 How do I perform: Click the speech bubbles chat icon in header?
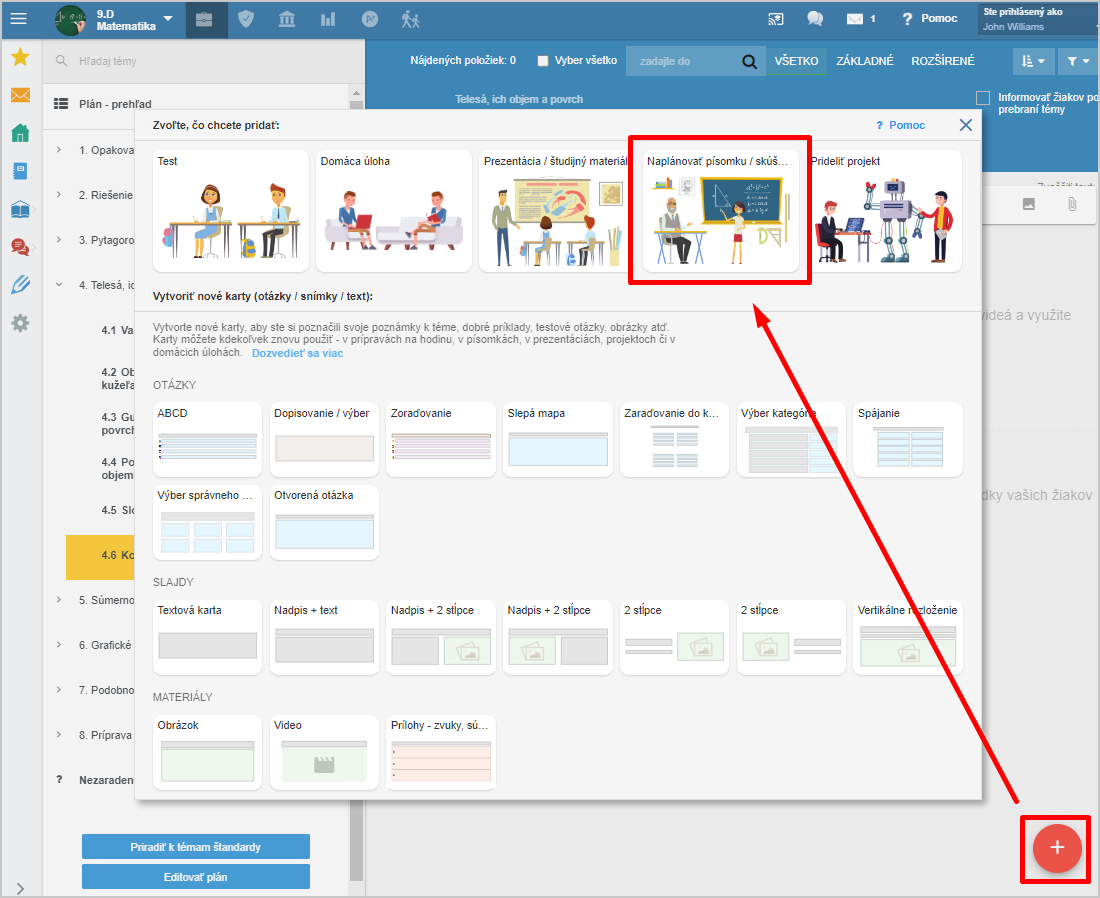pyautogui.click(x=815, y=19)
